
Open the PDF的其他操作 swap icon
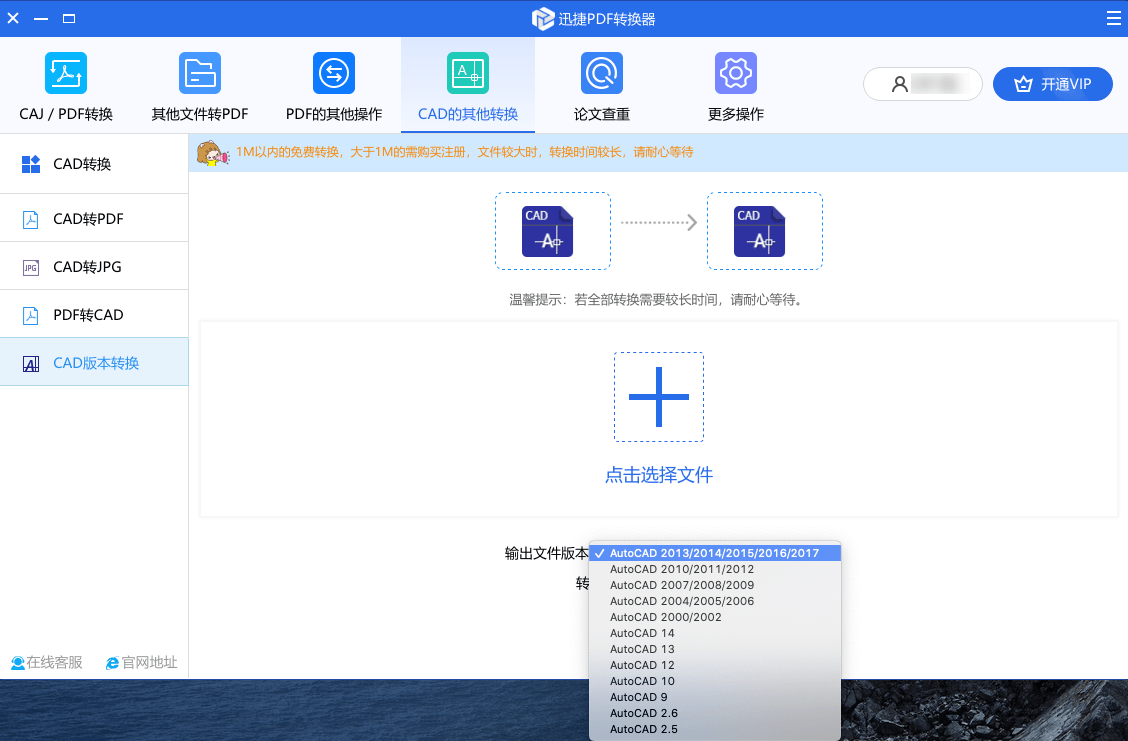tap(334, 73)
